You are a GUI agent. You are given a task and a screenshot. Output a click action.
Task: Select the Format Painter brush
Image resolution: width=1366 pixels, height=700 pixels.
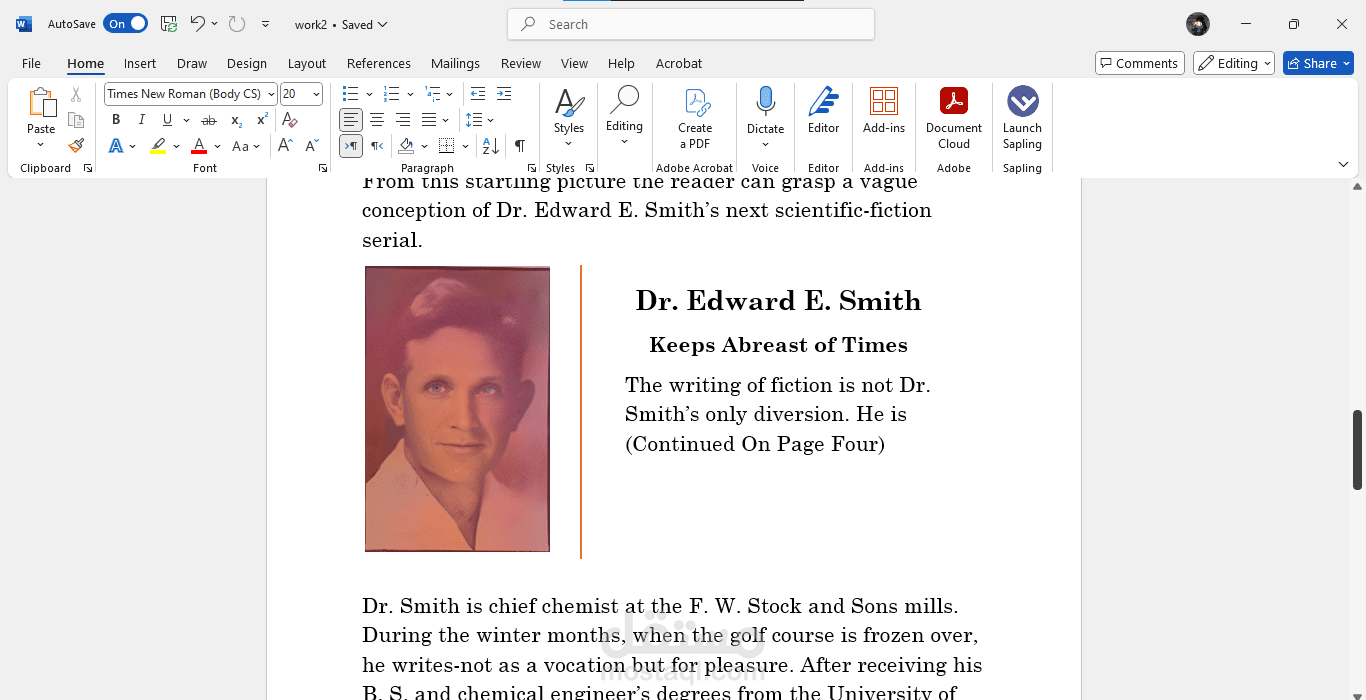(x=76, y=145)
